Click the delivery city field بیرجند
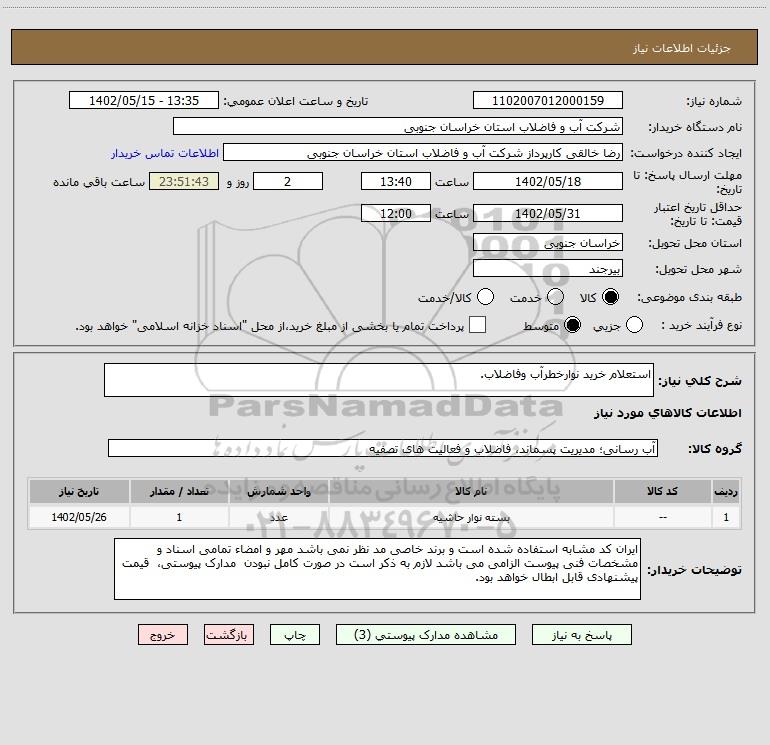 point(548,268)
